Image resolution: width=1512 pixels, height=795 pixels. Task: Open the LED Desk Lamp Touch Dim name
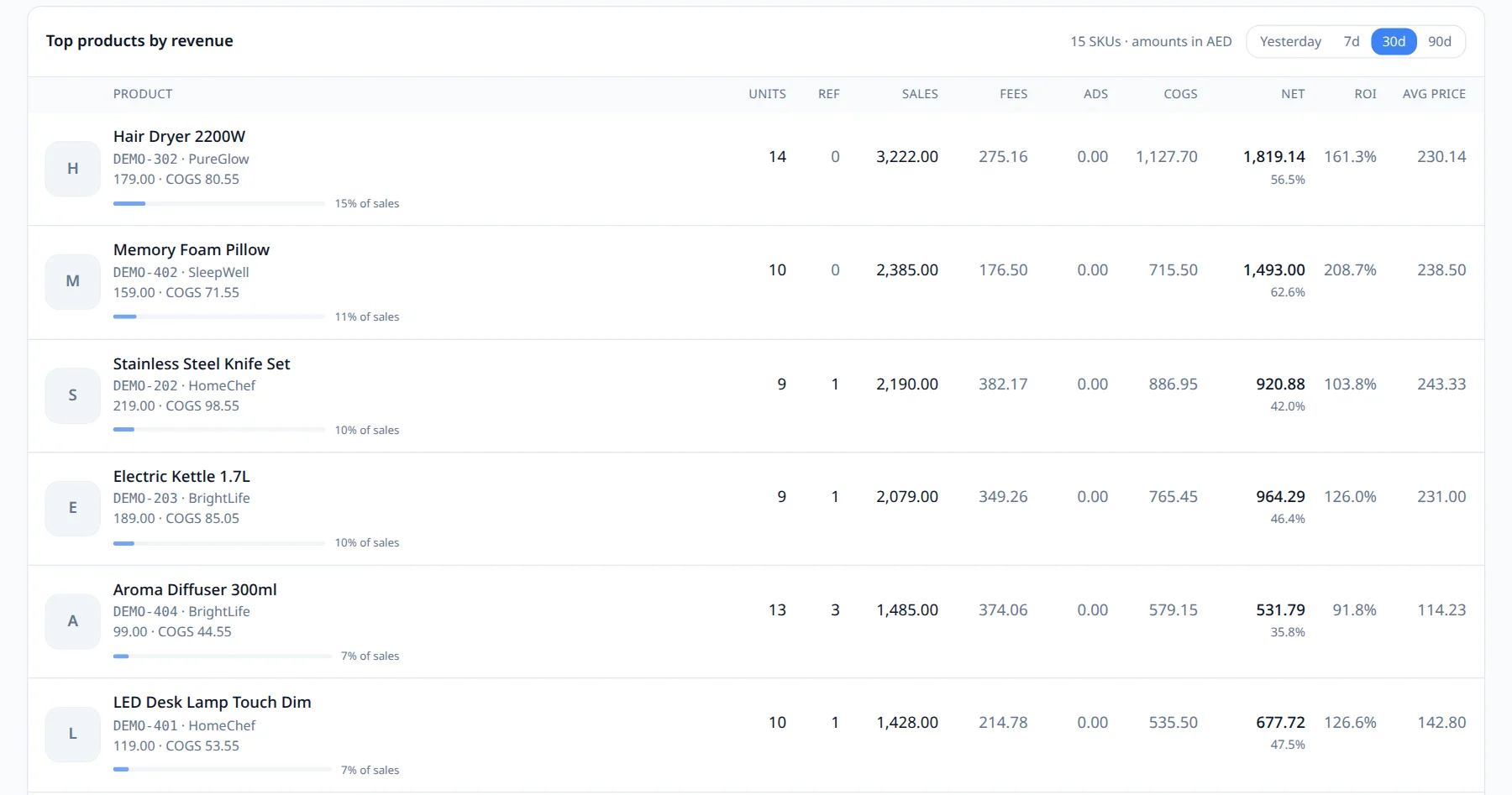point(213,702)
